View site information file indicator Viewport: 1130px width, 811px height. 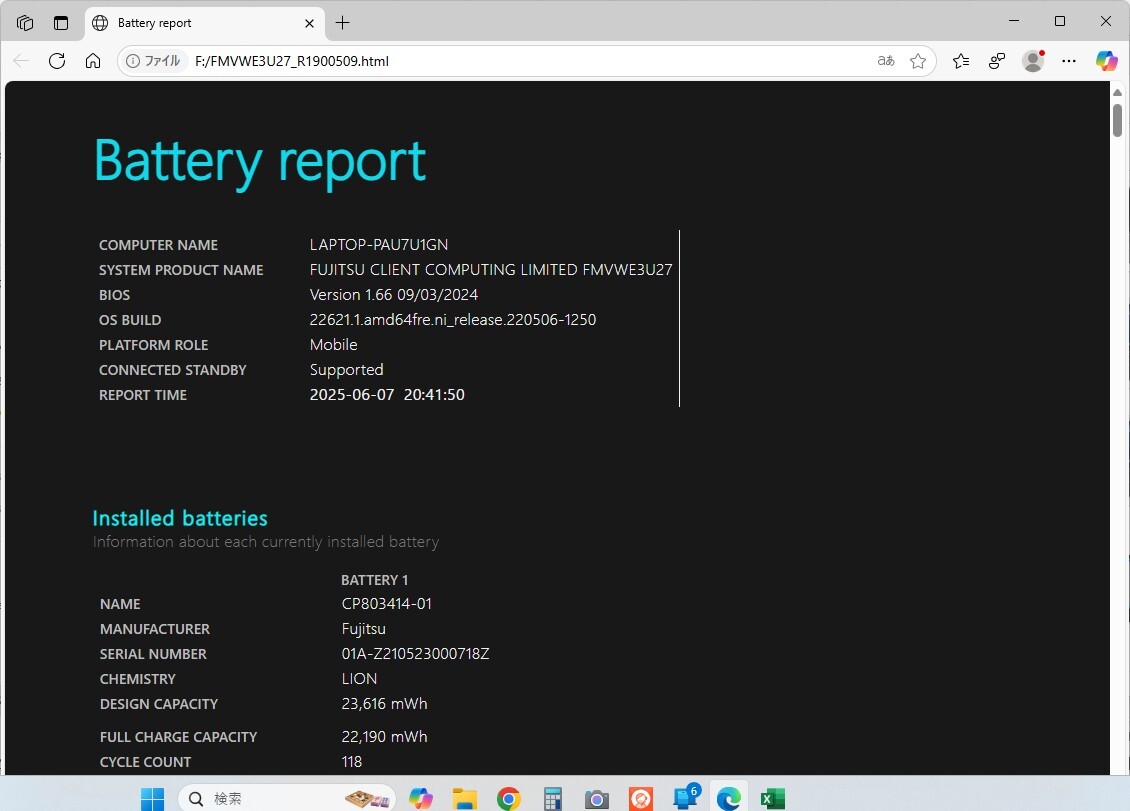[x=153, y=61]
